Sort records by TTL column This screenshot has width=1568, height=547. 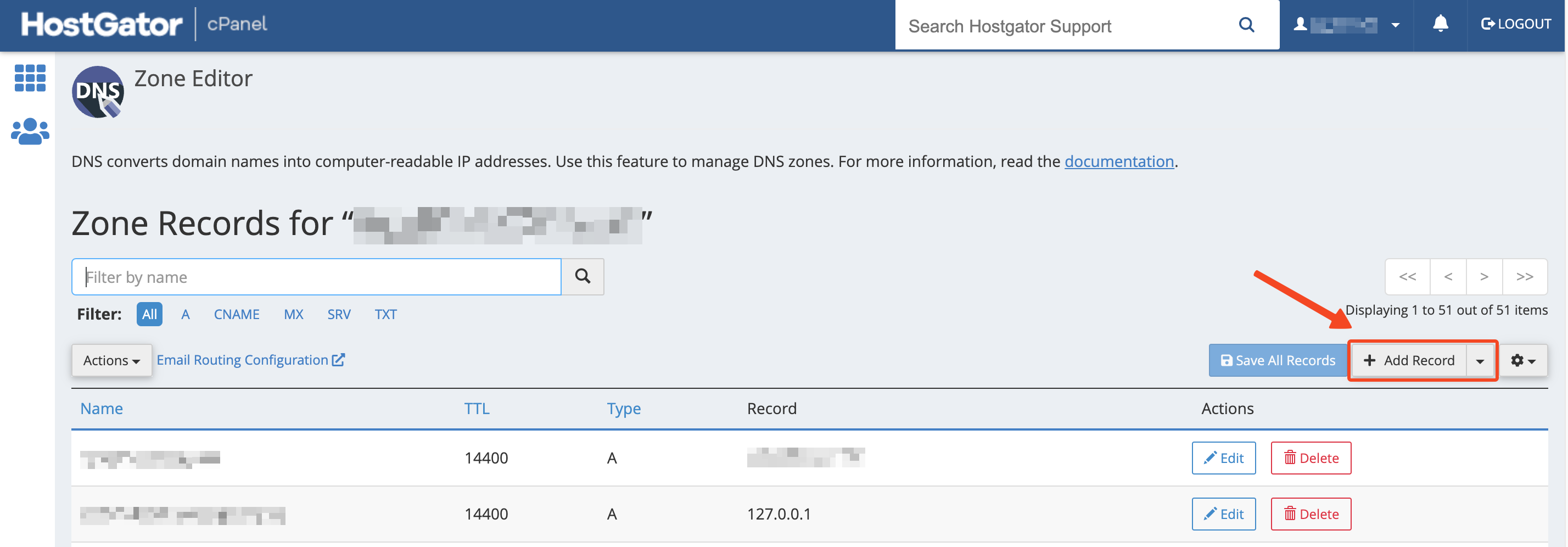click(477, 408)
